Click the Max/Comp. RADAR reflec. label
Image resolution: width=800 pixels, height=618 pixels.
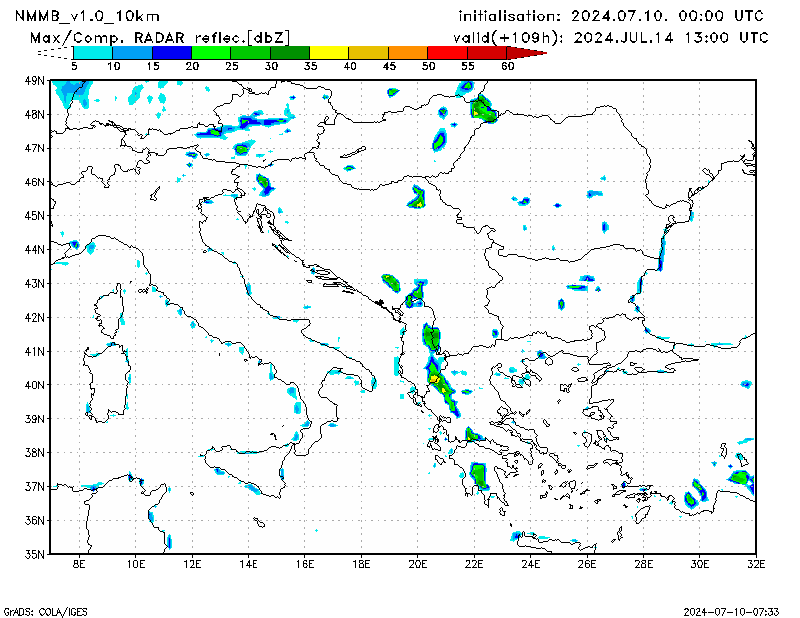click(160, 36)
